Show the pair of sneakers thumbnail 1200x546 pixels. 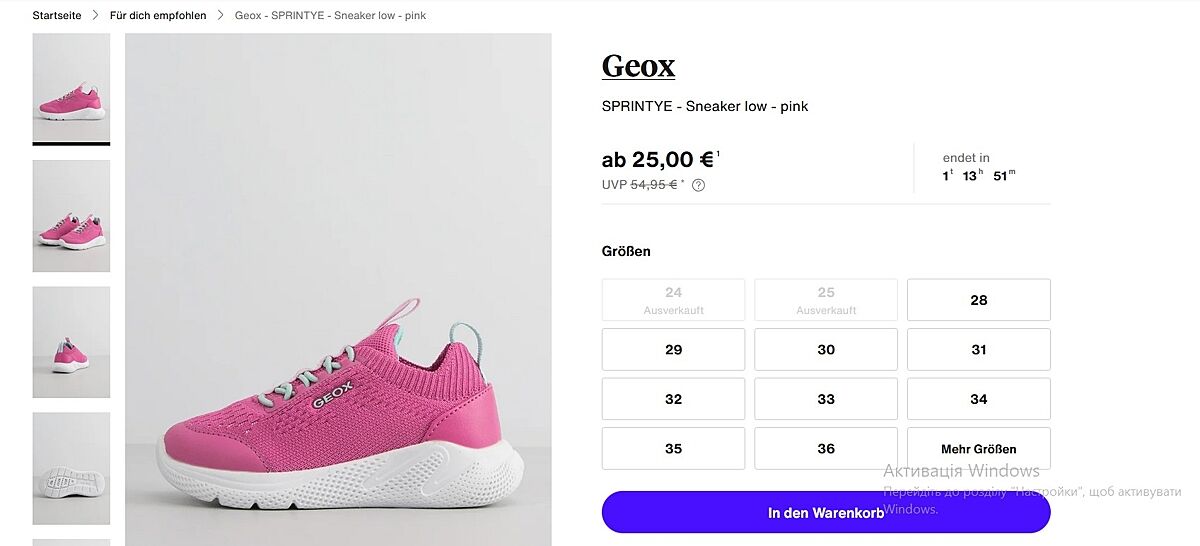[x=71, y=216]
